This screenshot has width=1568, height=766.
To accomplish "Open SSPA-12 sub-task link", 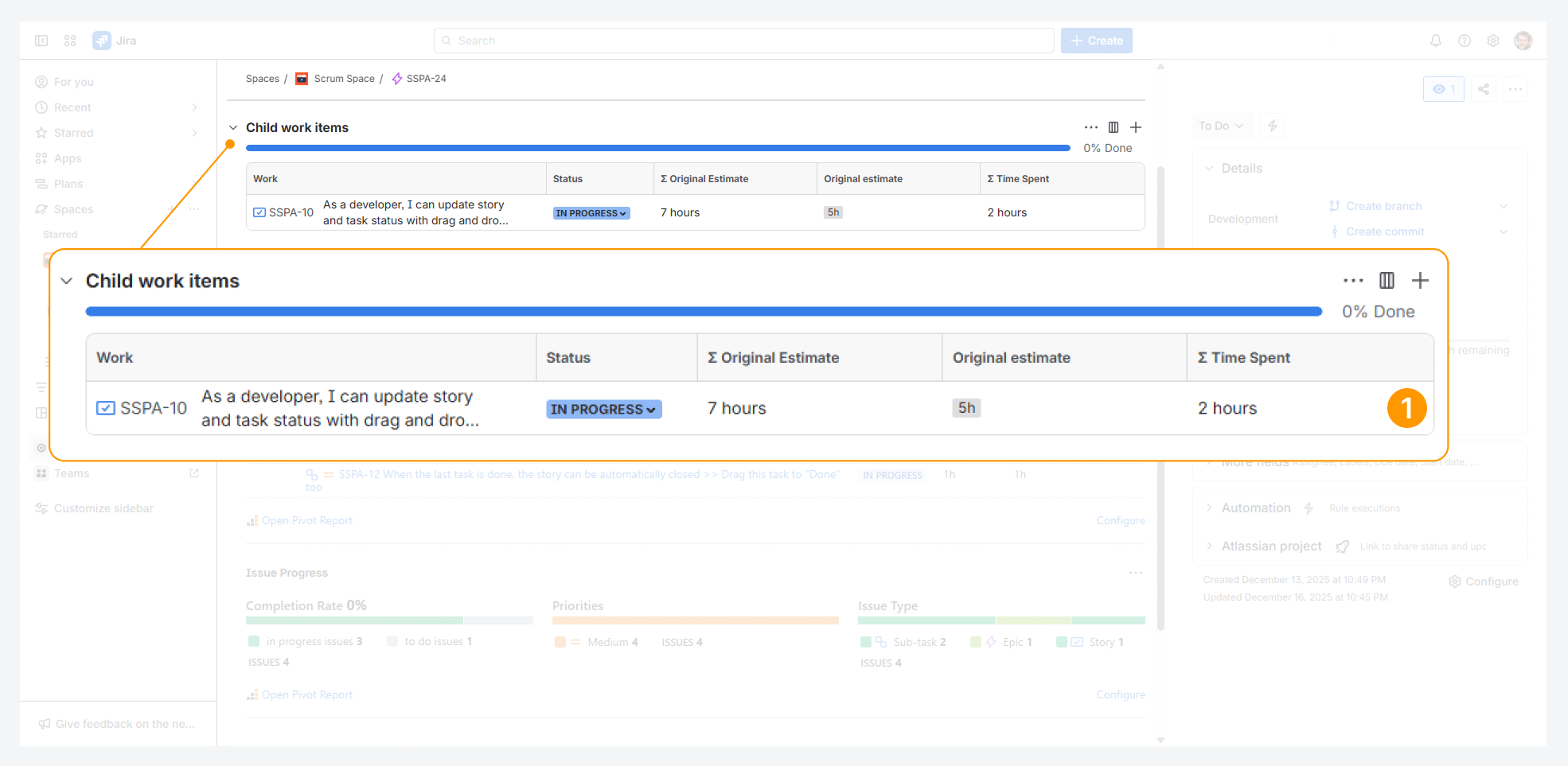I will (588, 475).
